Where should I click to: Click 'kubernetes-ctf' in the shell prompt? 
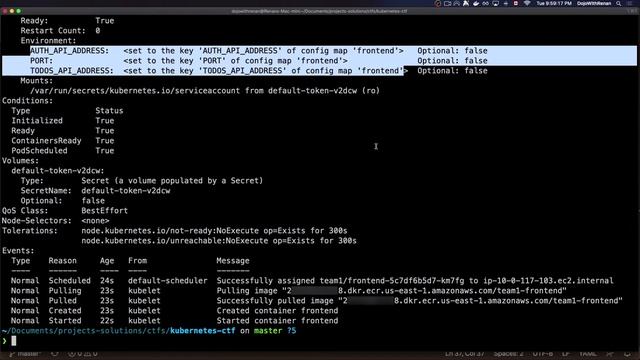(202, 331)
